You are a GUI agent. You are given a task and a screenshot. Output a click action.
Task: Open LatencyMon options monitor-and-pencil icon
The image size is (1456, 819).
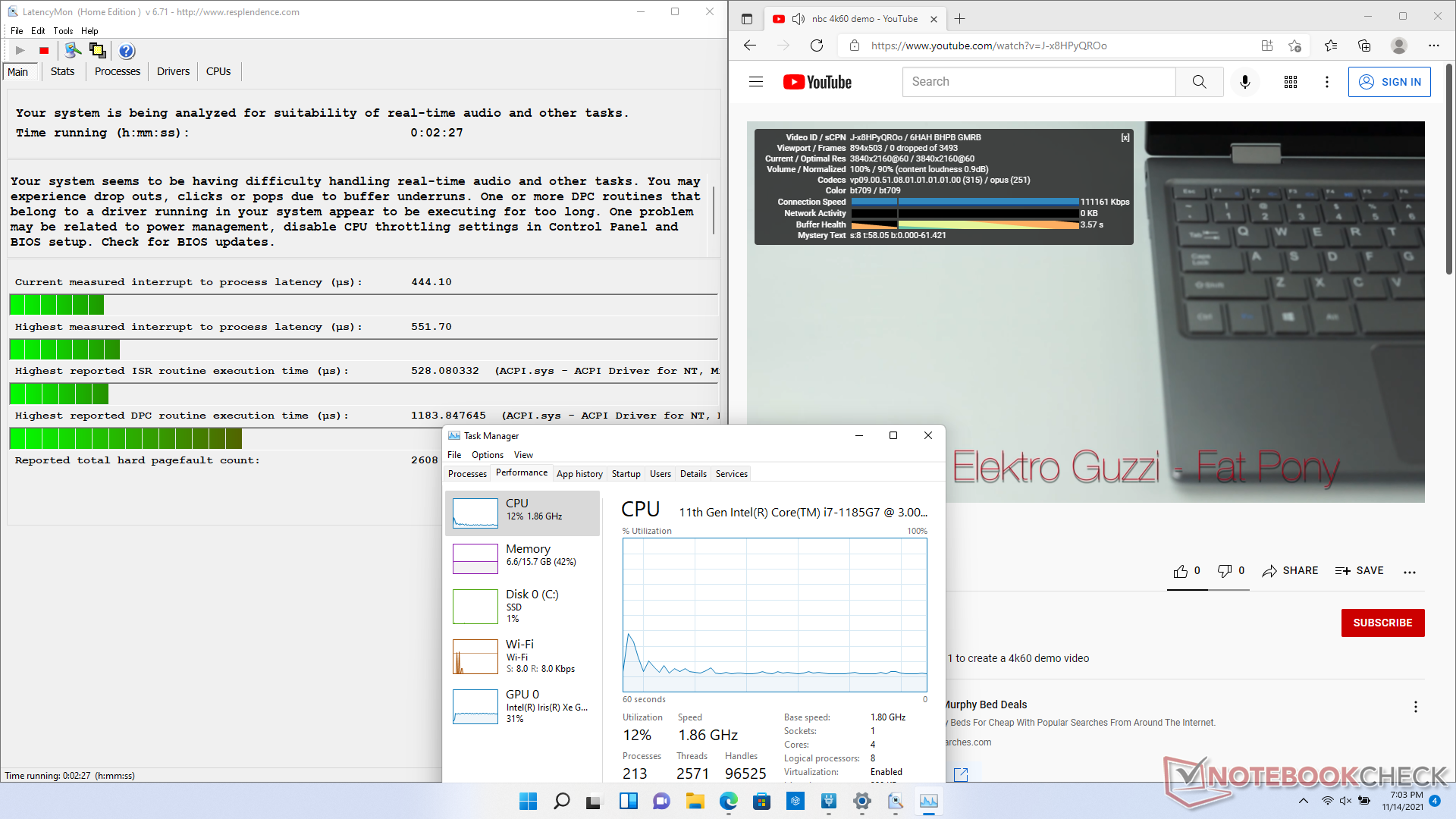[73, 51]
